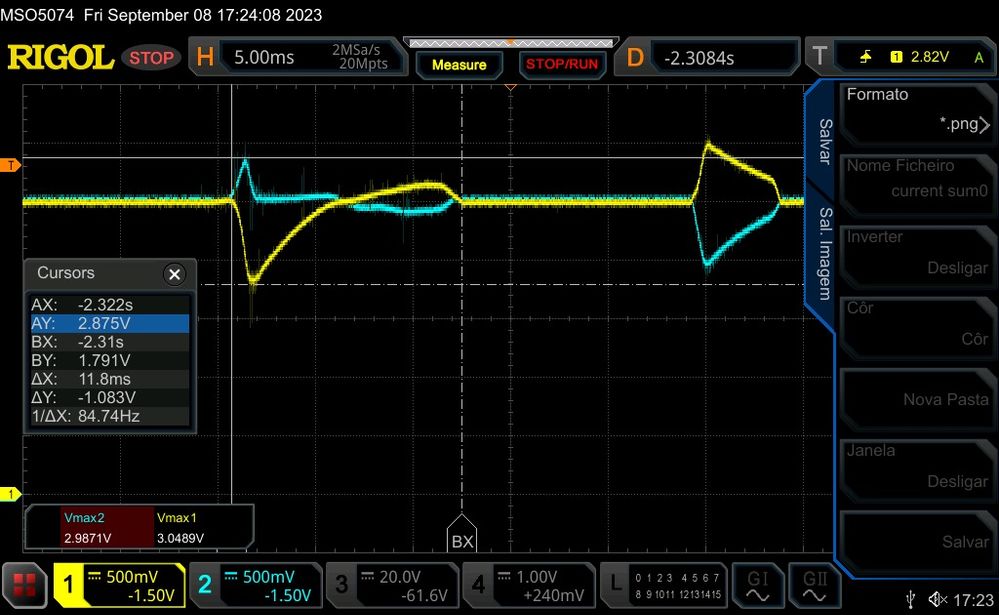Click the ΔY: -1.083V readout
Viewport: 999px width, 615px height.
[110, 398]
